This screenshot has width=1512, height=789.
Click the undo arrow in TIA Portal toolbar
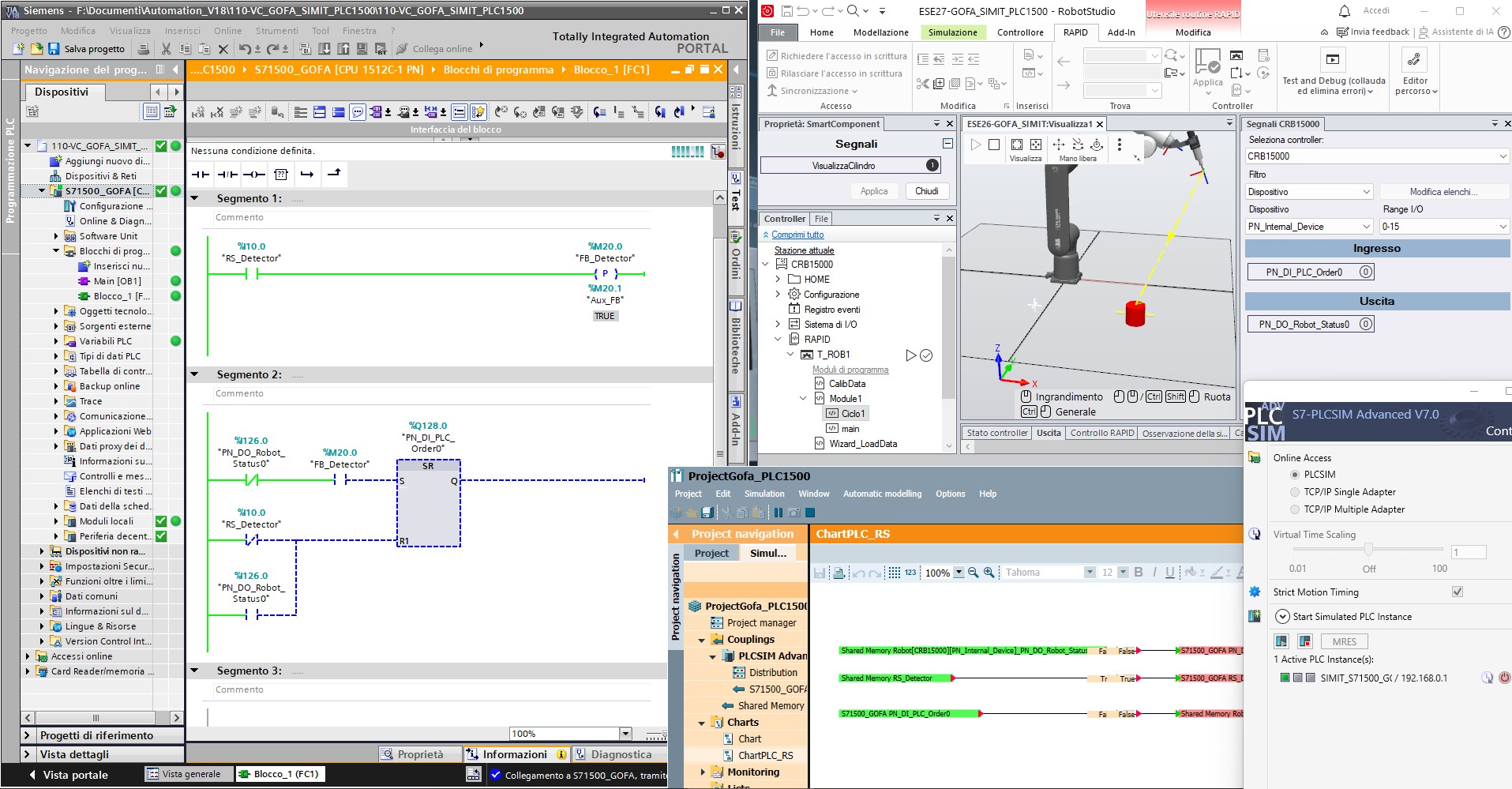pyautogui.click(x=245, y=49)
